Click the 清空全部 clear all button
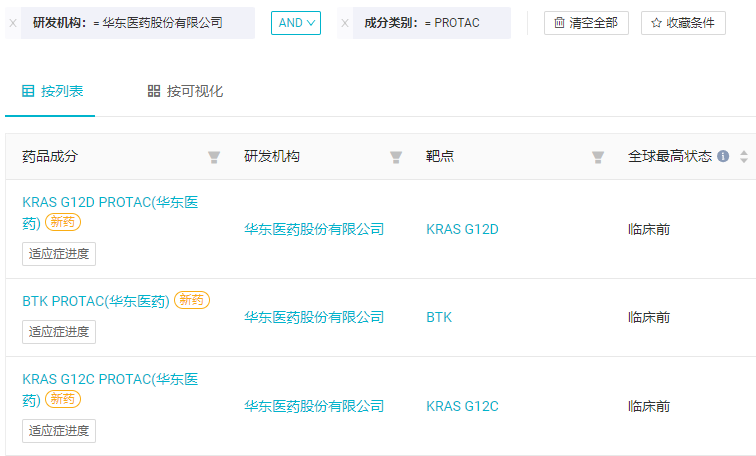 pyautogui.click(x=586, y=23)
